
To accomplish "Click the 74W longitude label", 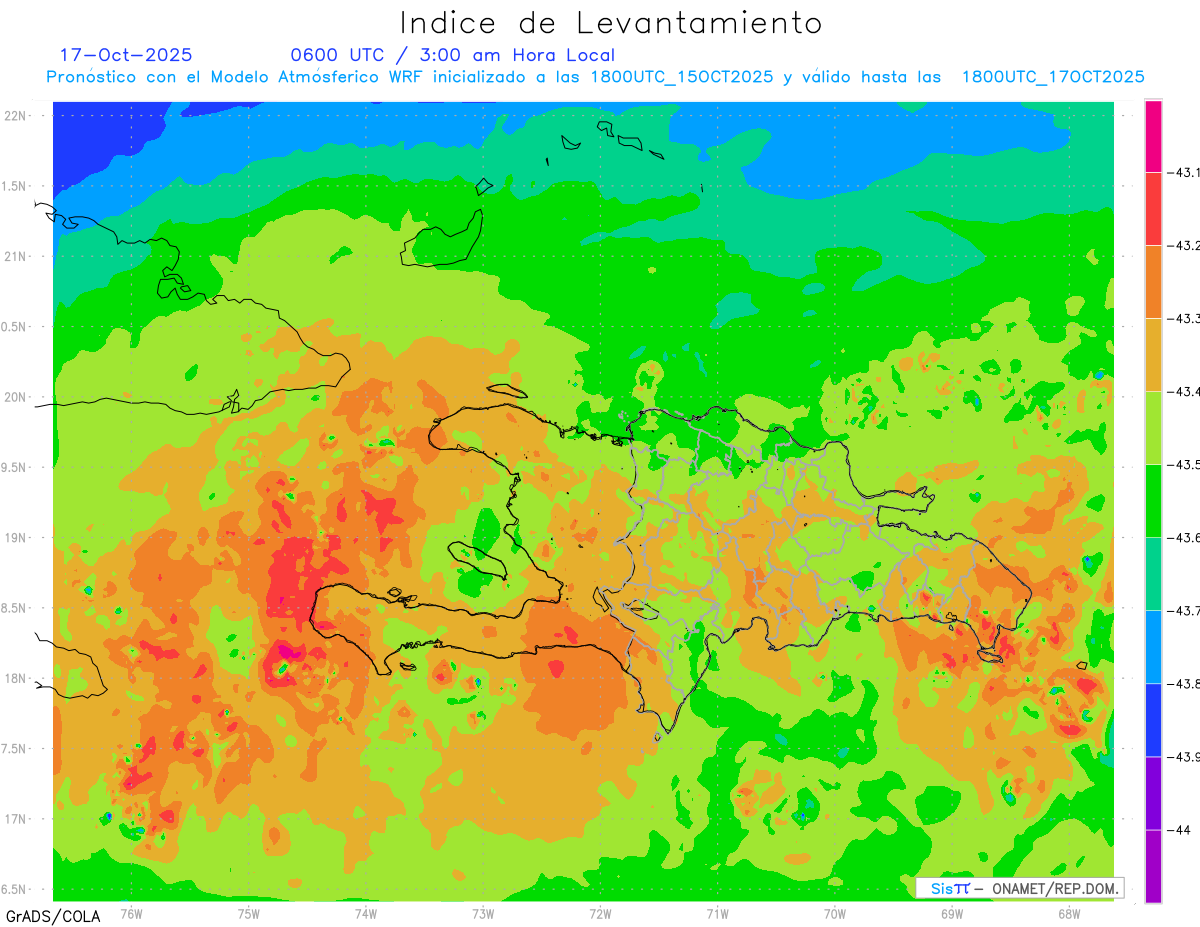I will pyautogui.click(x=365, y=914).
